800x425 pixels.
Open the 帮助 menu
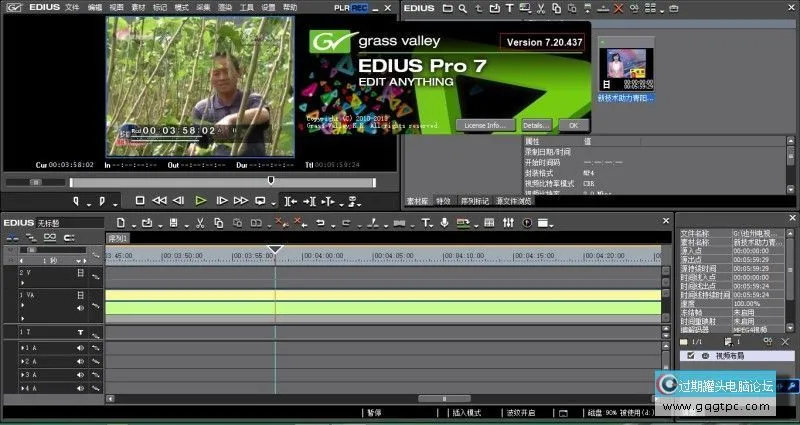(x=290, y=8)
